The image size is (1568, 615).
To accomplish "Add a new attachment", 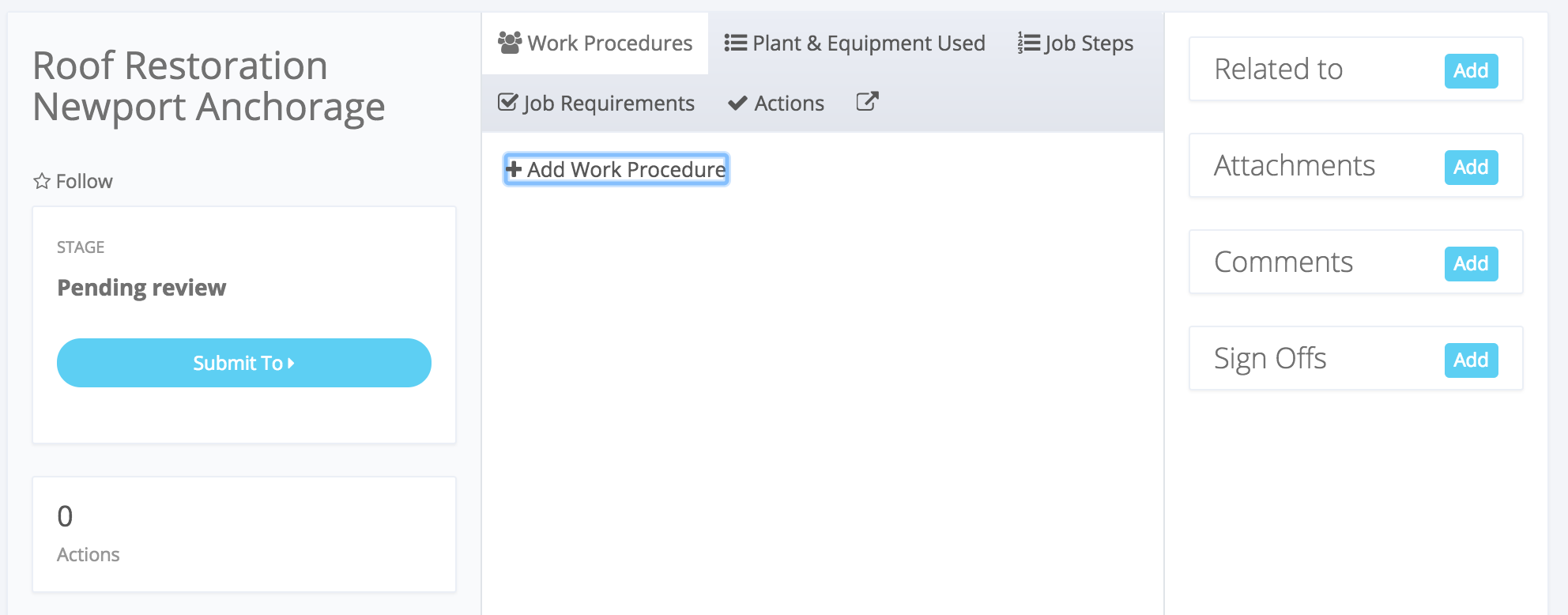I will click(x=1470, y=168).
